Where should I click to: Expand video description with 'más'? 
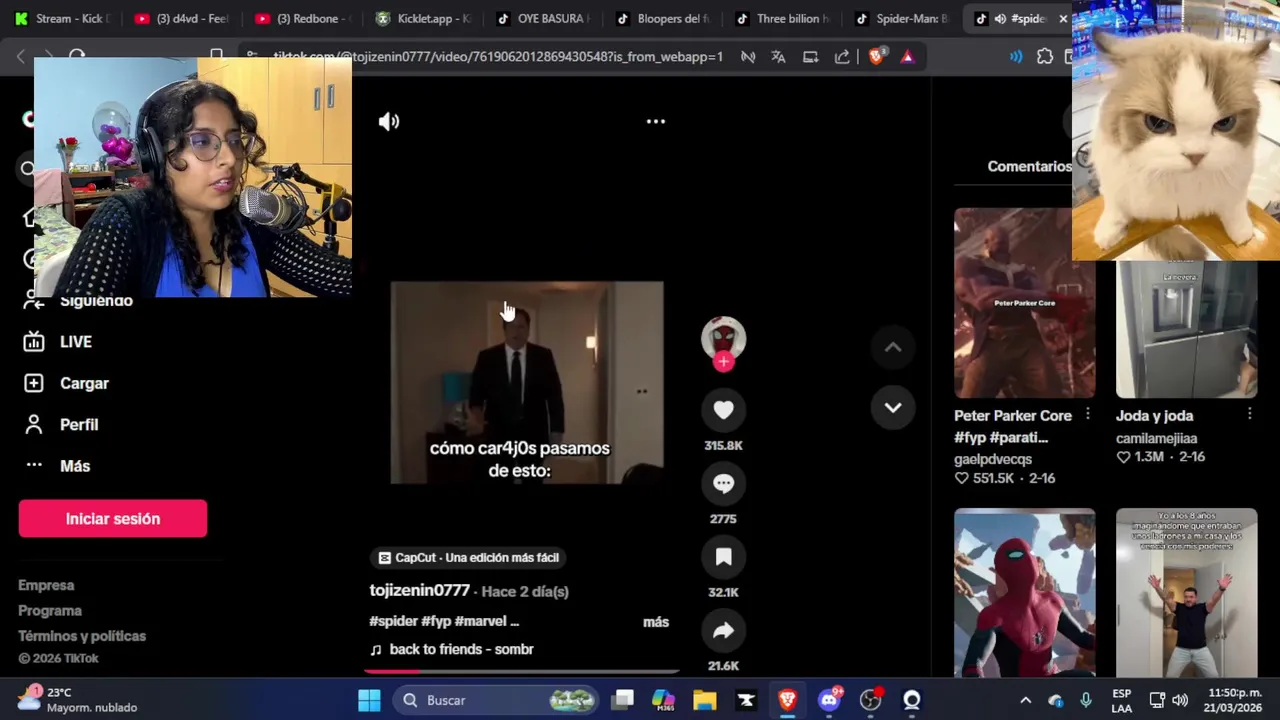click(x=656, y=622)
